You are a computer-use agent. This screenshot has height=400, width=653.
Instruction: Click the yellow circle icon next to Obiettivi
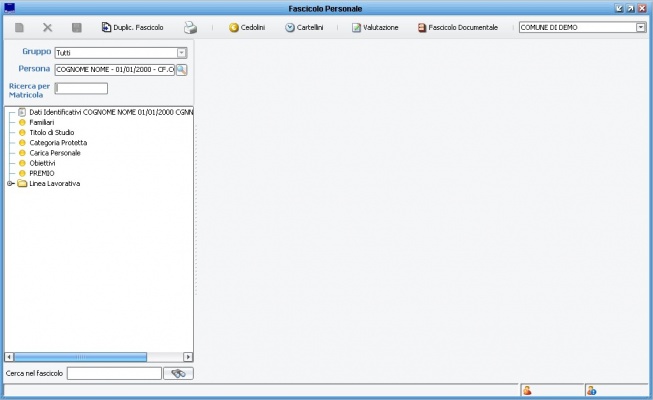click(22, 163)
